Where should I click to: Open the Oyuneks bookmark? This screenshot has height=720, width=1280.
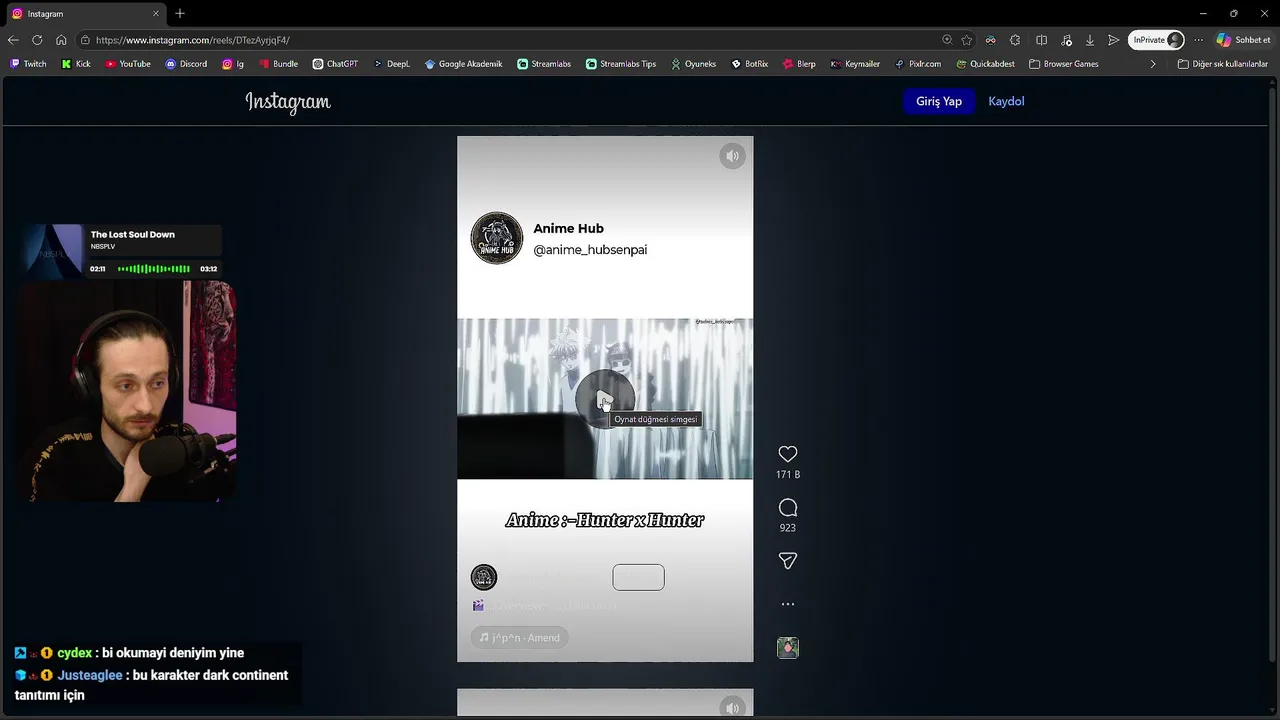[x=693, y=64]
